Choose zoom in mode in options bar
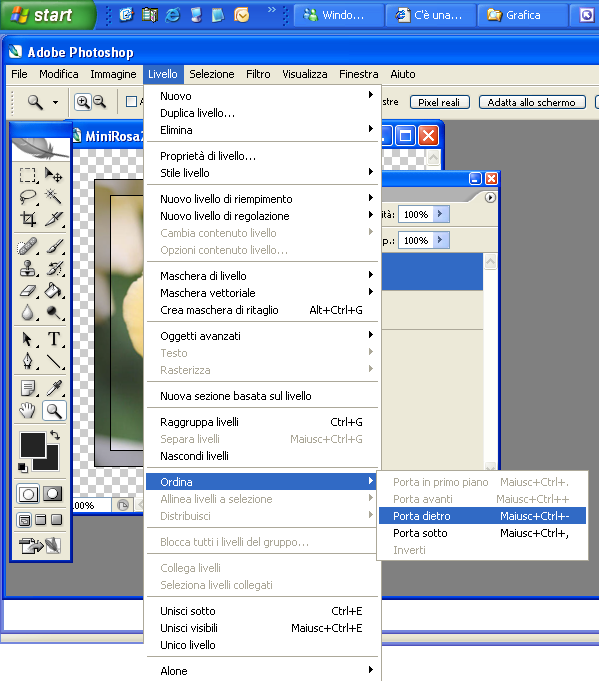The width and height of the screenshot is (599, 681). 83,102
